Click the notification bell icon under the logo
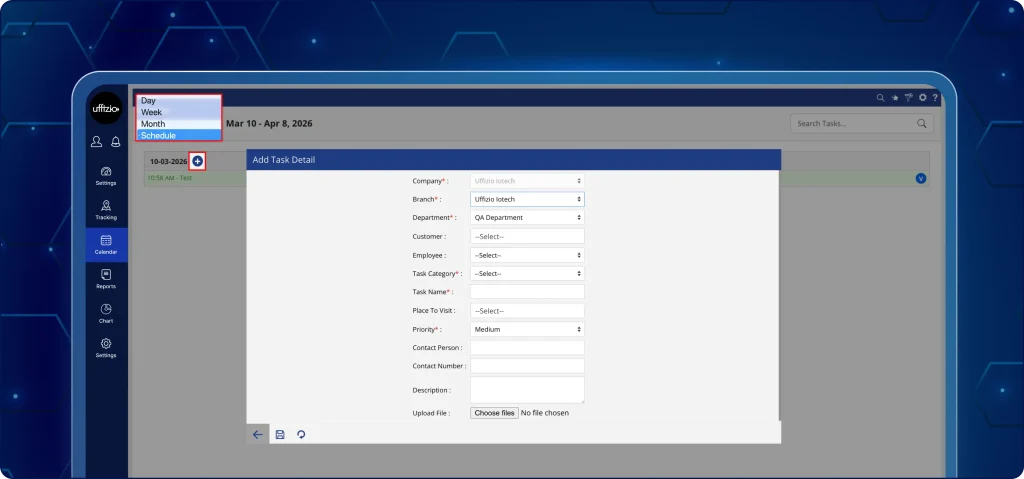This screenshot has width=1024, height=479. (x=116, y=142)
